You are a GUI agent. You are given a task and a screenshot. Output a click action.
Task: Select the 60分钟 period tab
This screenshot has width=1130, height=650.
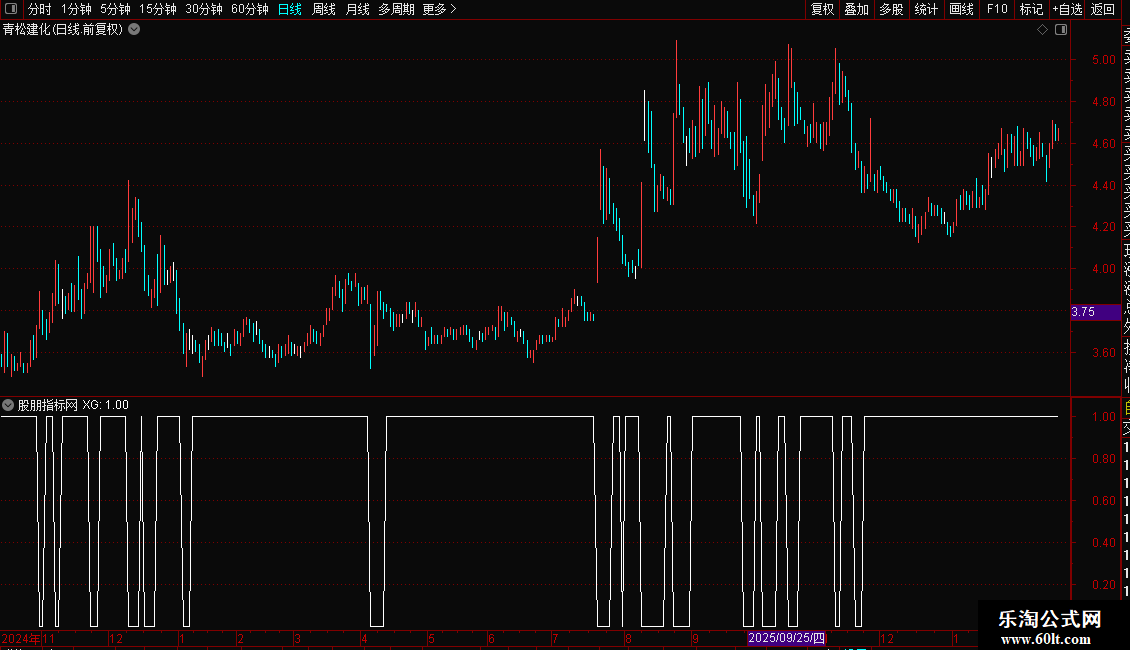point(249,9)
